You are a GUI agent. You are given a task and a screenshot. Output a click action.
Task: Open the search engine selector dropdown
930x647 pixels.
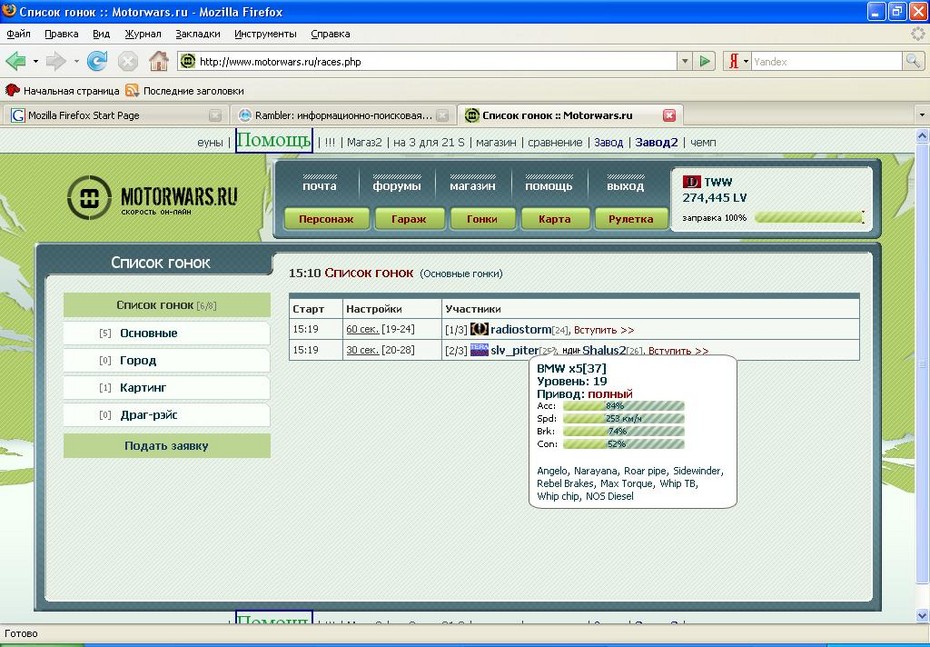click(x=746, y=61)
